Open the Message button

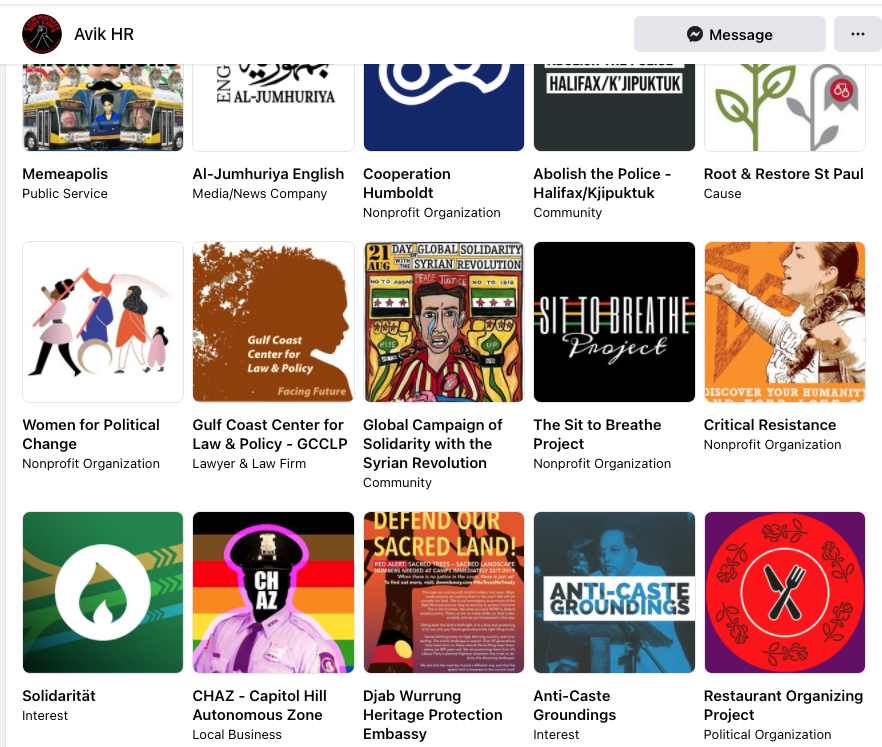(729, 35)
